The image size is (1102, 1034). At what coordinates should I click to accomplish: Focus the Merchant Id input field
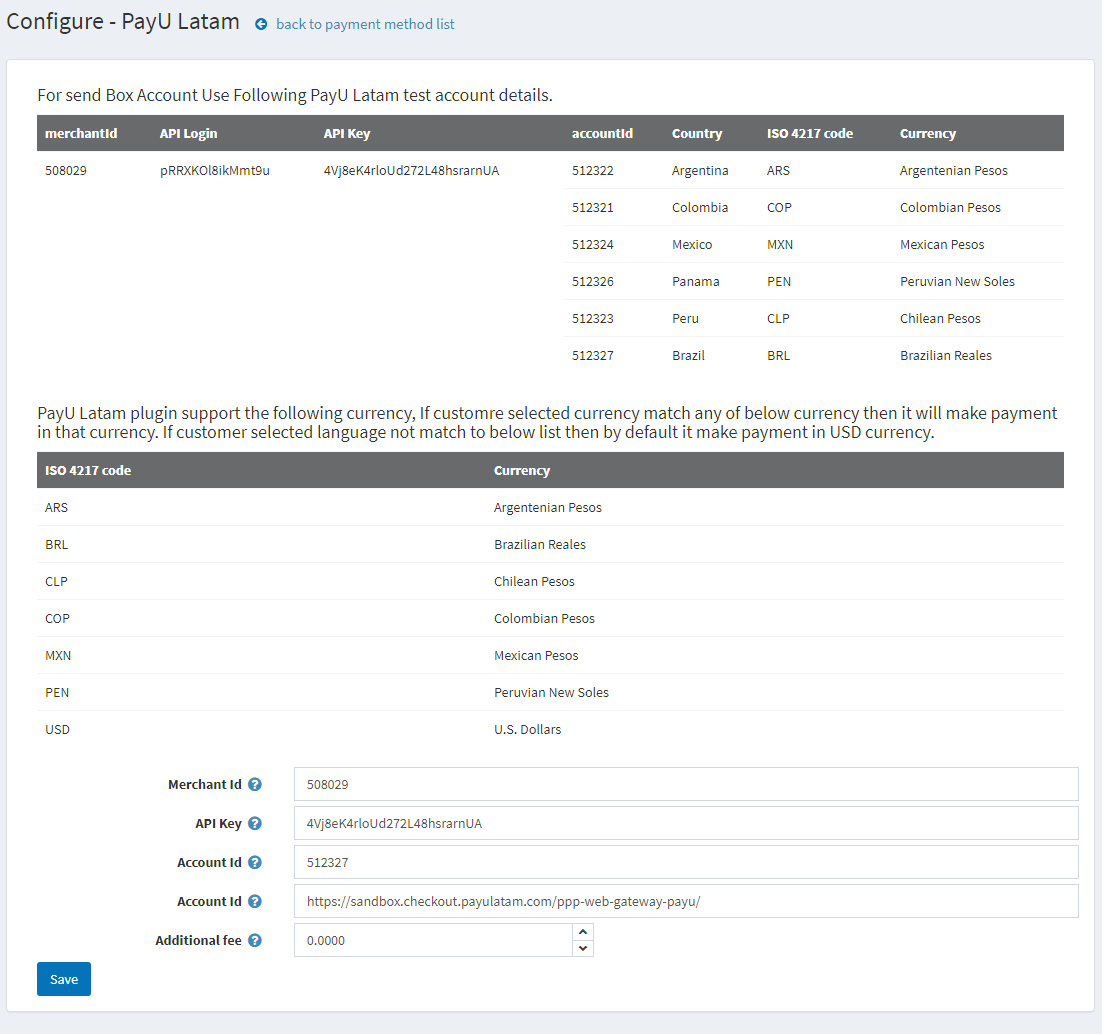(x=686, y=784)
